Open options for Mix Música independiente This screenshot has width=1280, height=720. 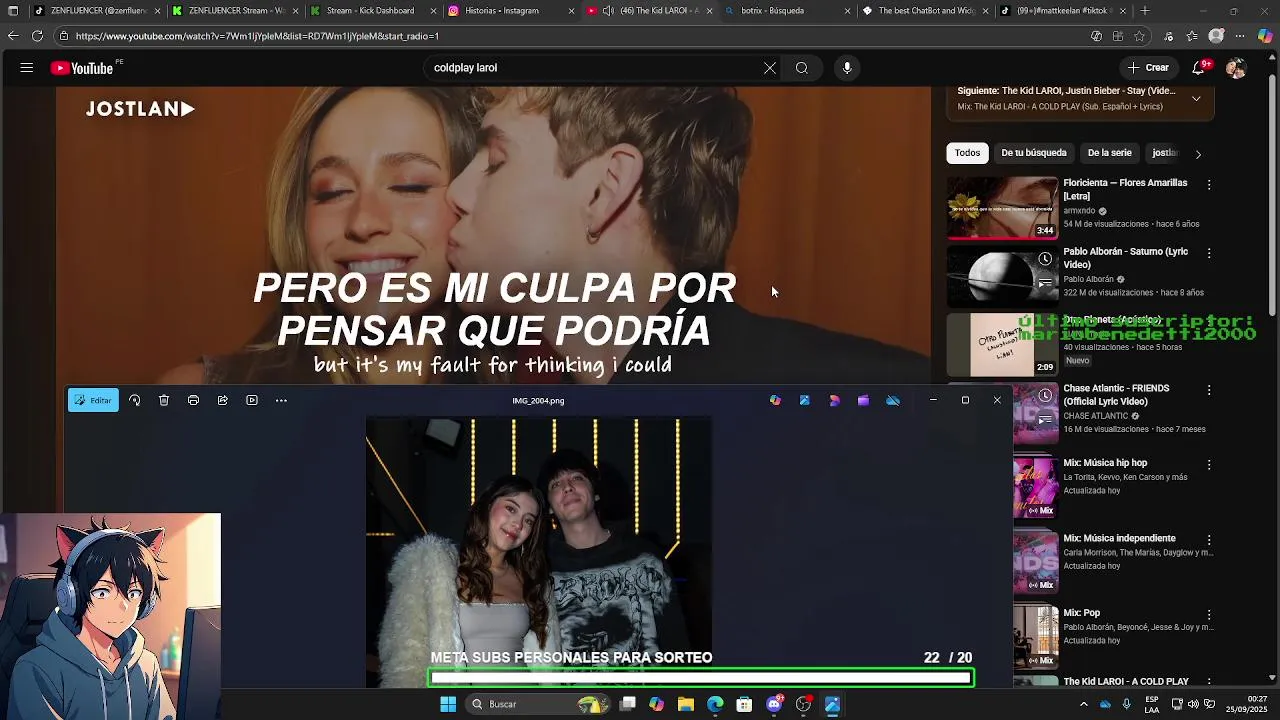(1209, 540)
